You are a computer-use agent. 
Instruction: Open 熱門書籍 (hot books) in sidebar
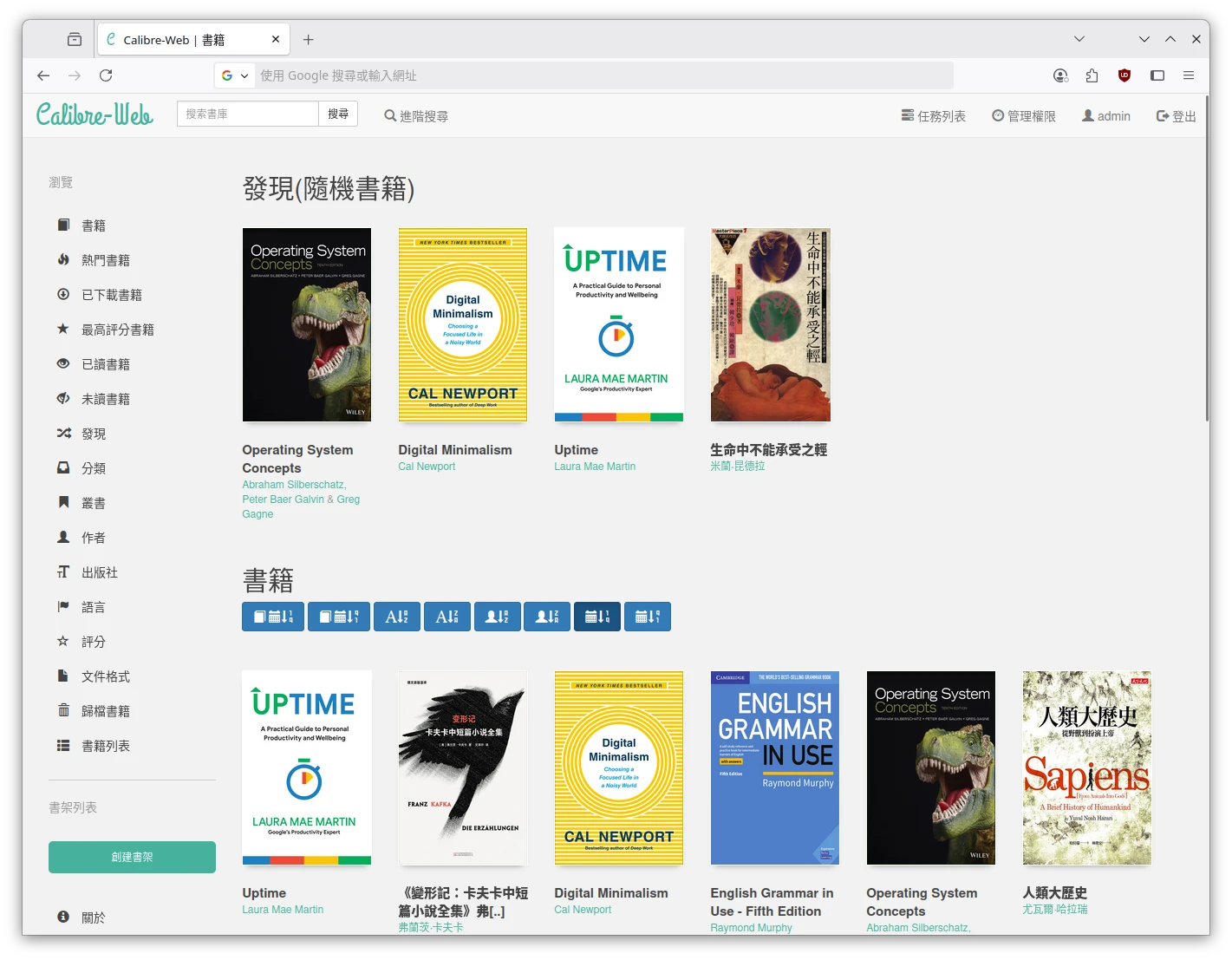105,260
